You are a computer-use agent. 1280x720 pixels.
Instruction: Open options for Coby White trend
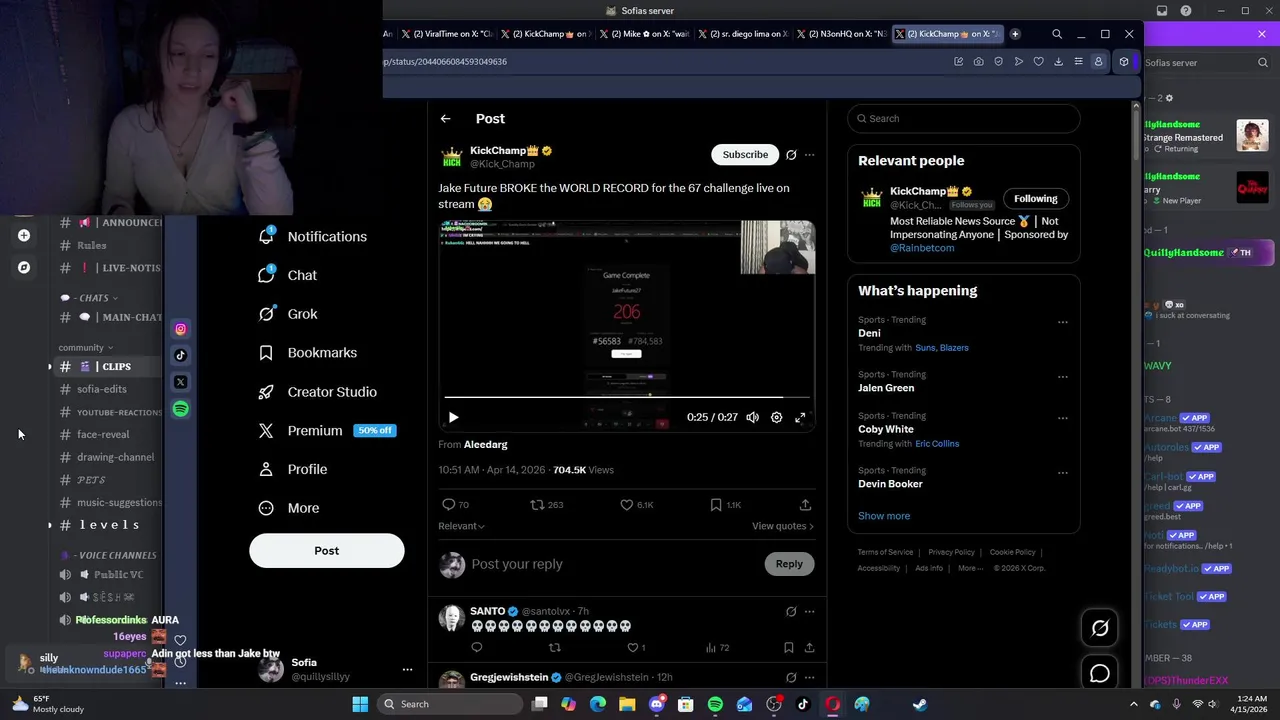(x=1062, y=418)
